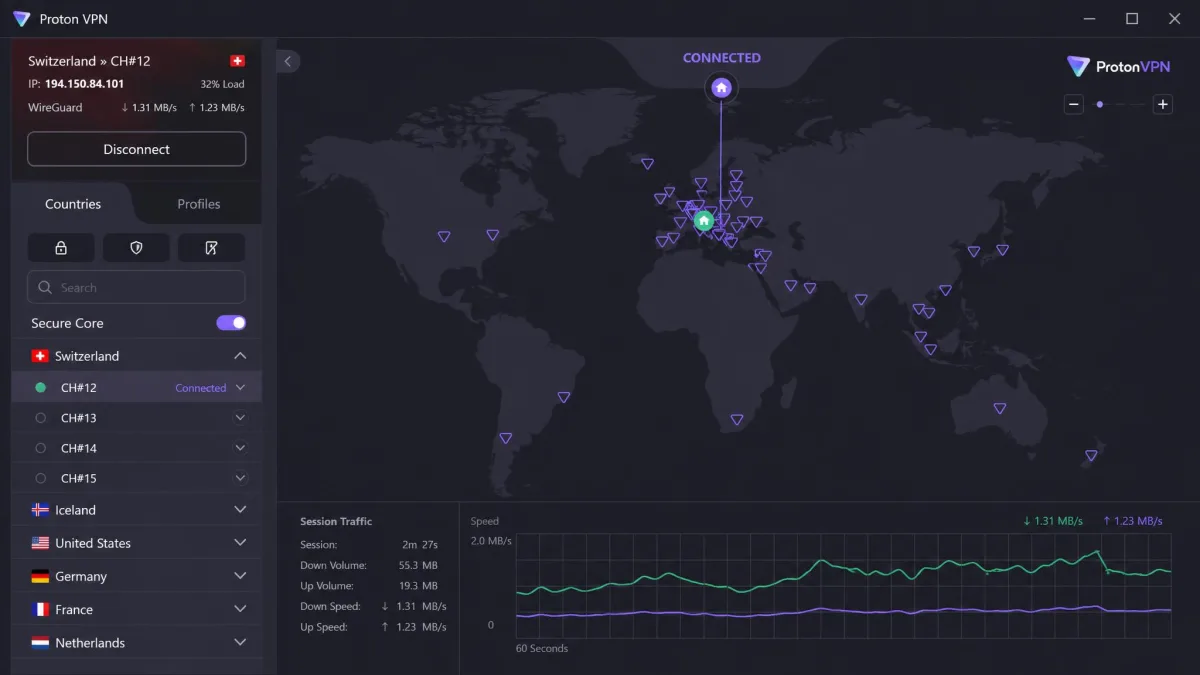Click the ProtonVPN logo on the map
The height and width of the screenshot is (675, 1200).
[x=1117, y=67]
